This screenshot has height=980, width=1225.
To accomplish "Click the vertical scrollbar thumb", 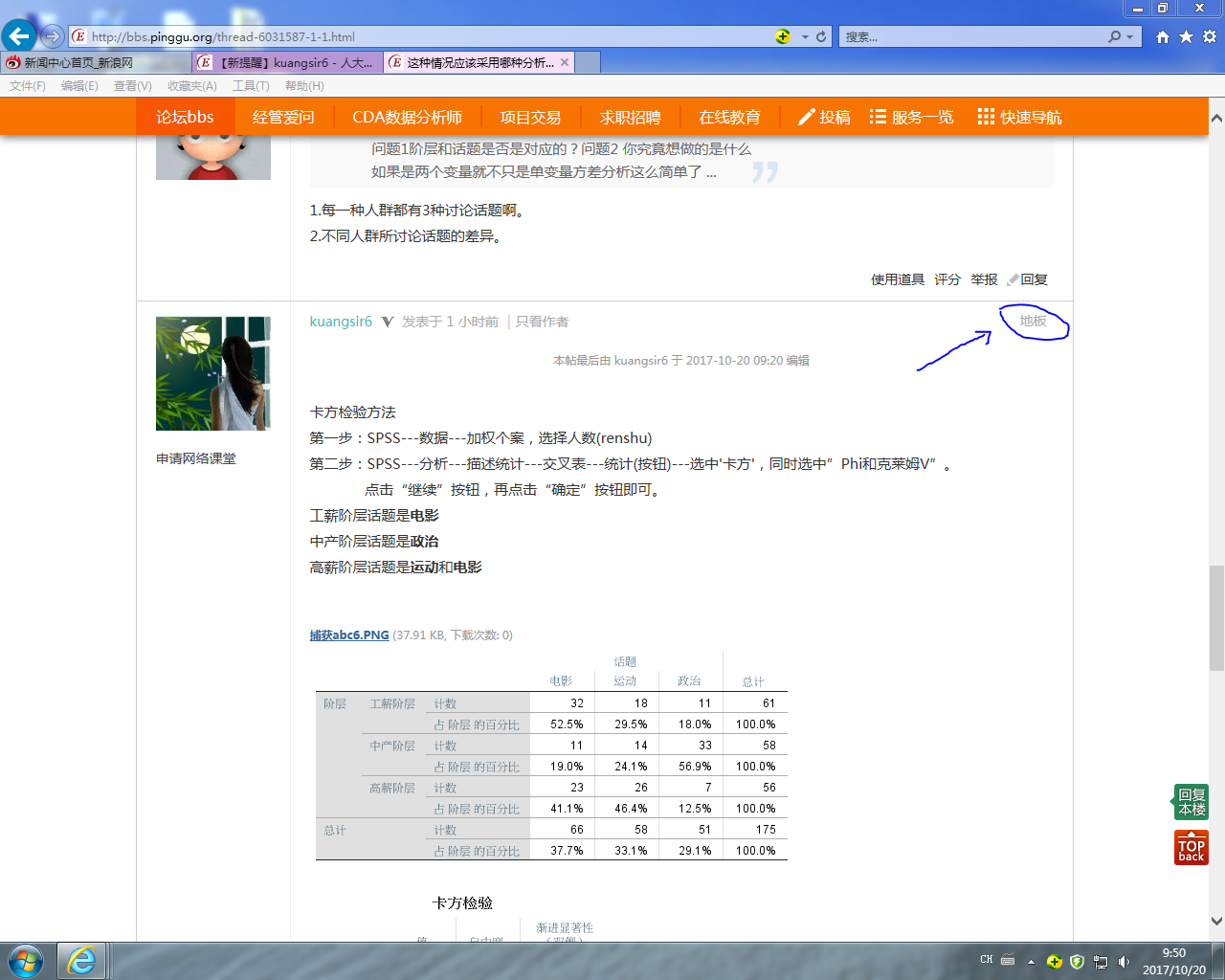I will (x=1216, y=617).
